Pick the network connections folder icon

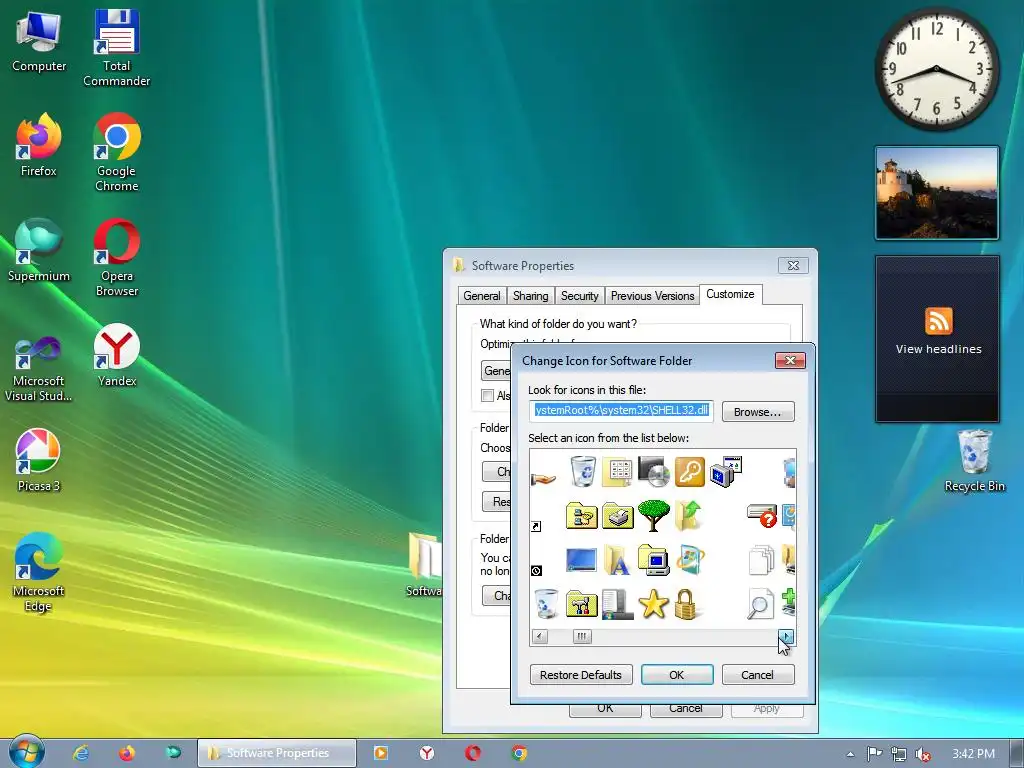pyautogui.click(x=582, y=516)
